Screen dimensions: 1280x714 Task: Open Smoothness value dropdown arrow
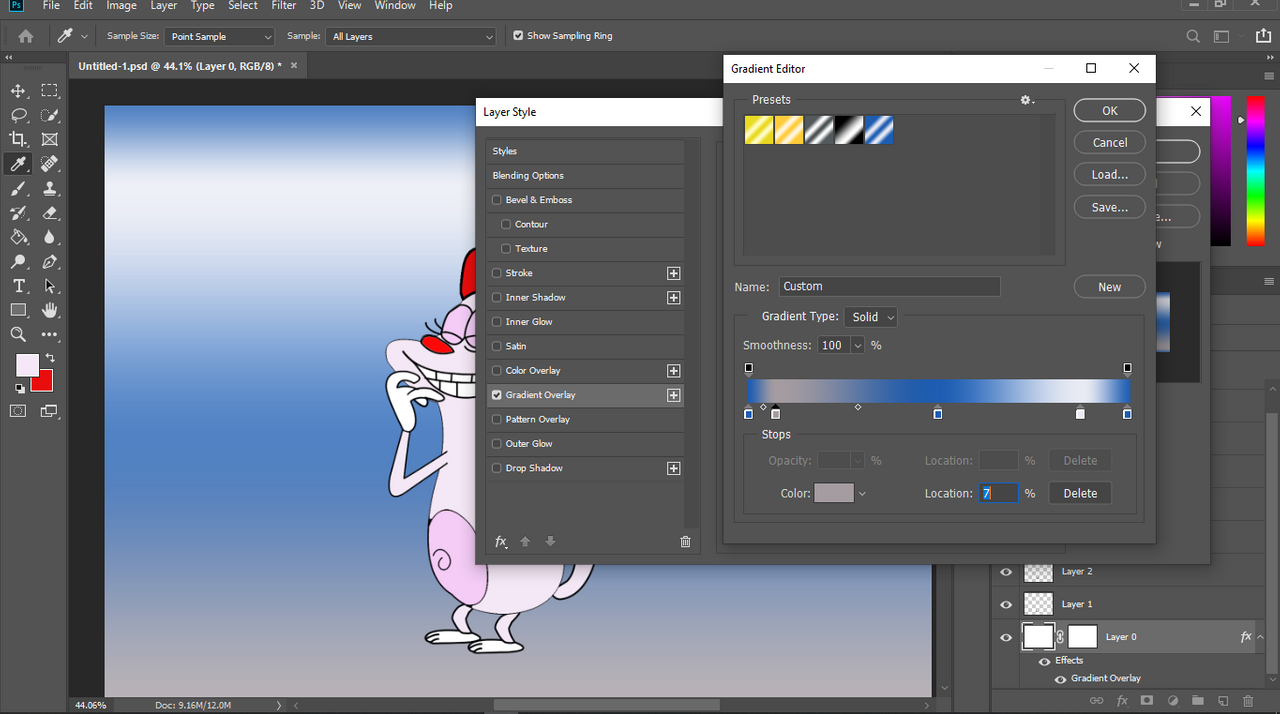point(857,345)
